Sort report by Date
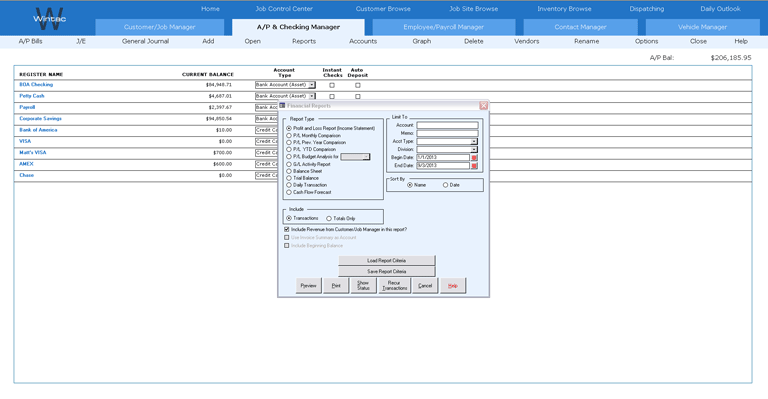The image size is (768, 399). [445, 185]
